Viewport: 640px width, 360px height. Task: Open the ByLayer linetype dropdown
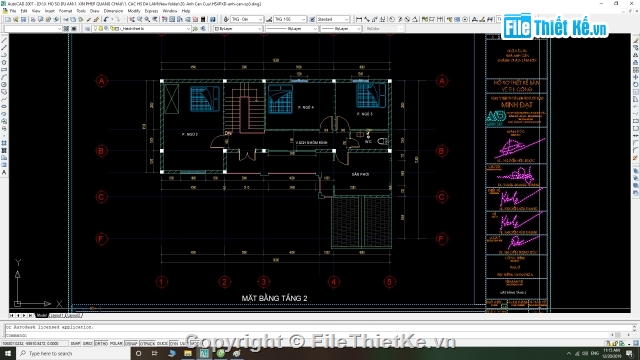pyautogui.click(x=291, y=29)
